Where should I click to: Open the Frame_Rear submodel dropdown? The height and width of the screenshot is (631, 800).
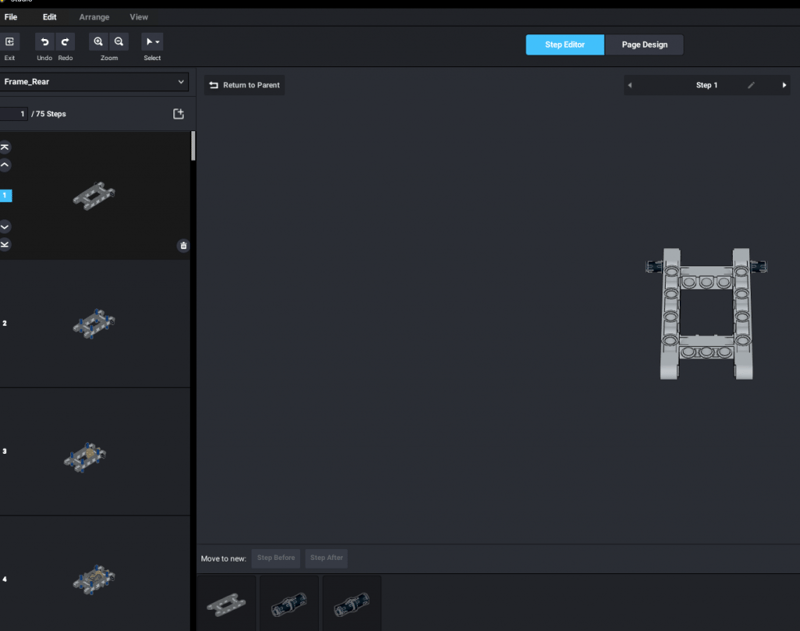pyautogui.click(x=94, y=82)
